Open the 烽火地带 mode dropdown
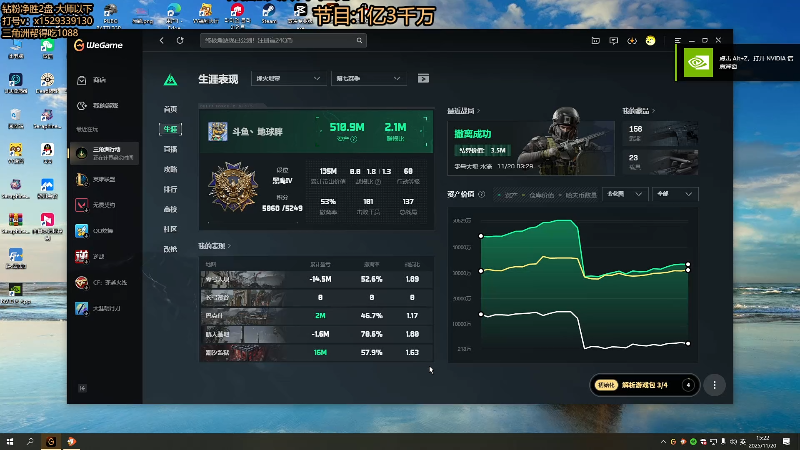The height and width of the screenshot is (450, 800). 288,79
